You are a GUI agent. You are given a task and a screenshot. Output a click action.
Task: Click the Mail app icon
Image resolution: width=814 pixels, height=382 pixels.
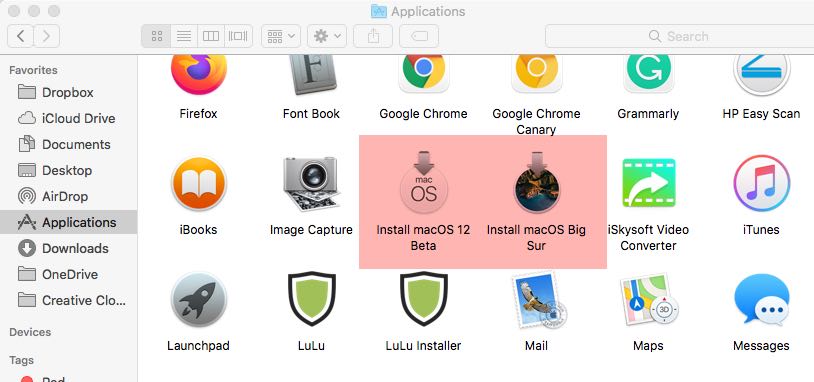[x=538, y=299]
